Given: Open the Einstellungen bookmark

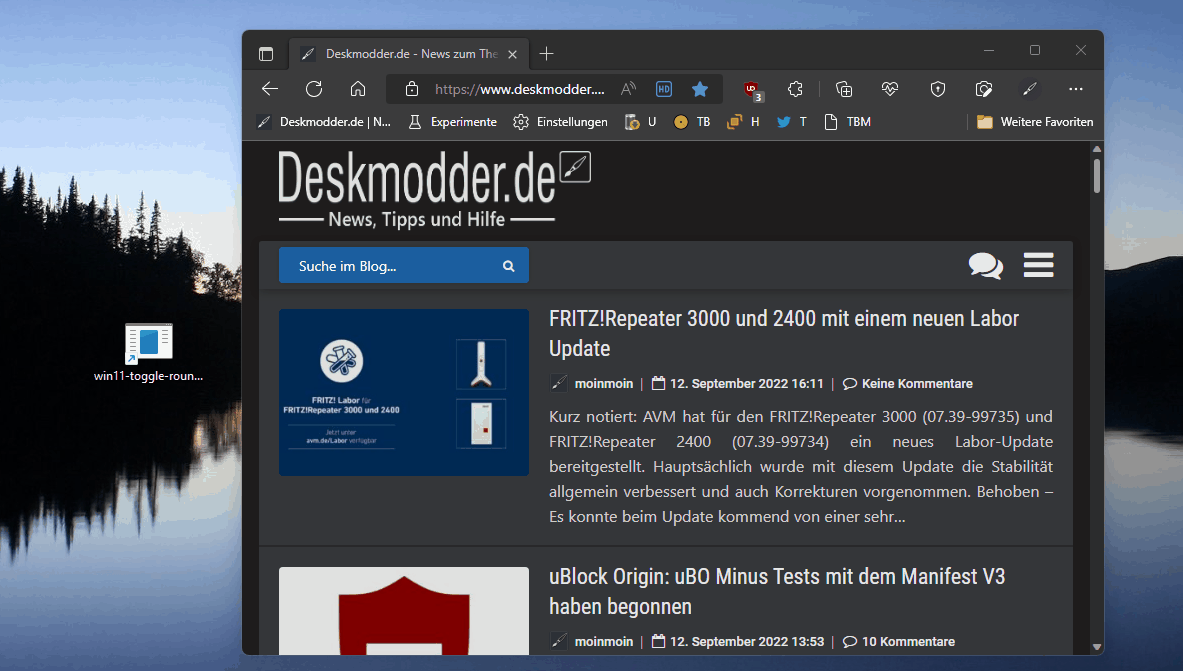Looking at the screenshot, I should (561, 122).
